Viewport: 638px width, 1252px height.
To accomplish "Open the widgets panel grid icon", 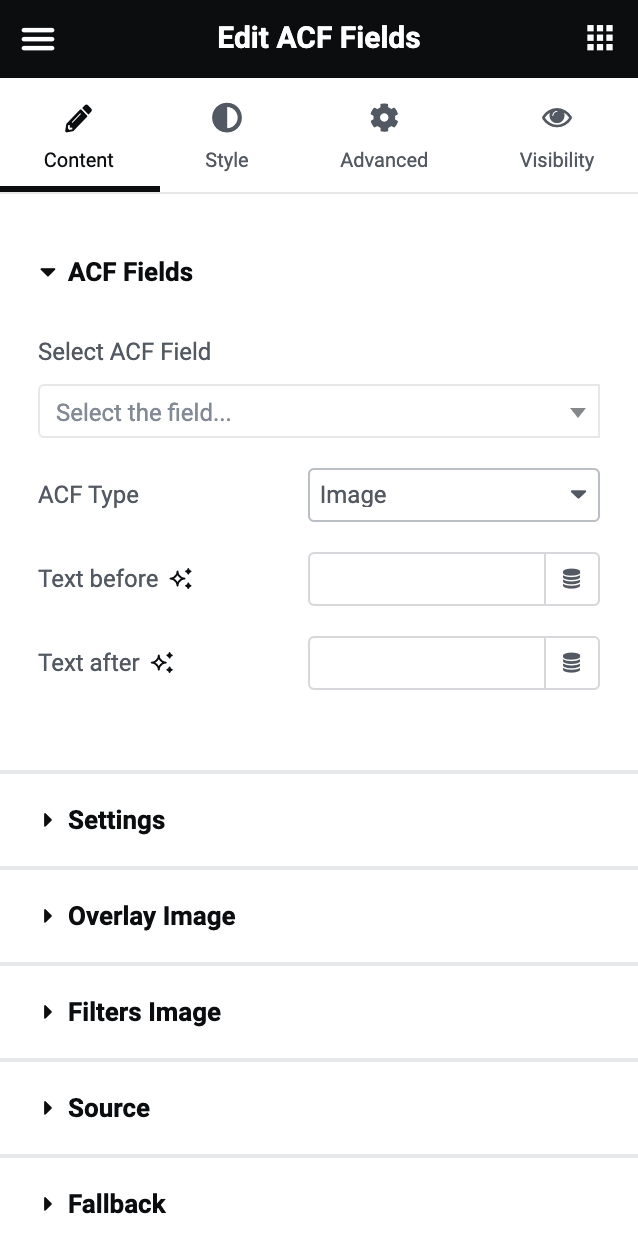I will click(599, 38).
